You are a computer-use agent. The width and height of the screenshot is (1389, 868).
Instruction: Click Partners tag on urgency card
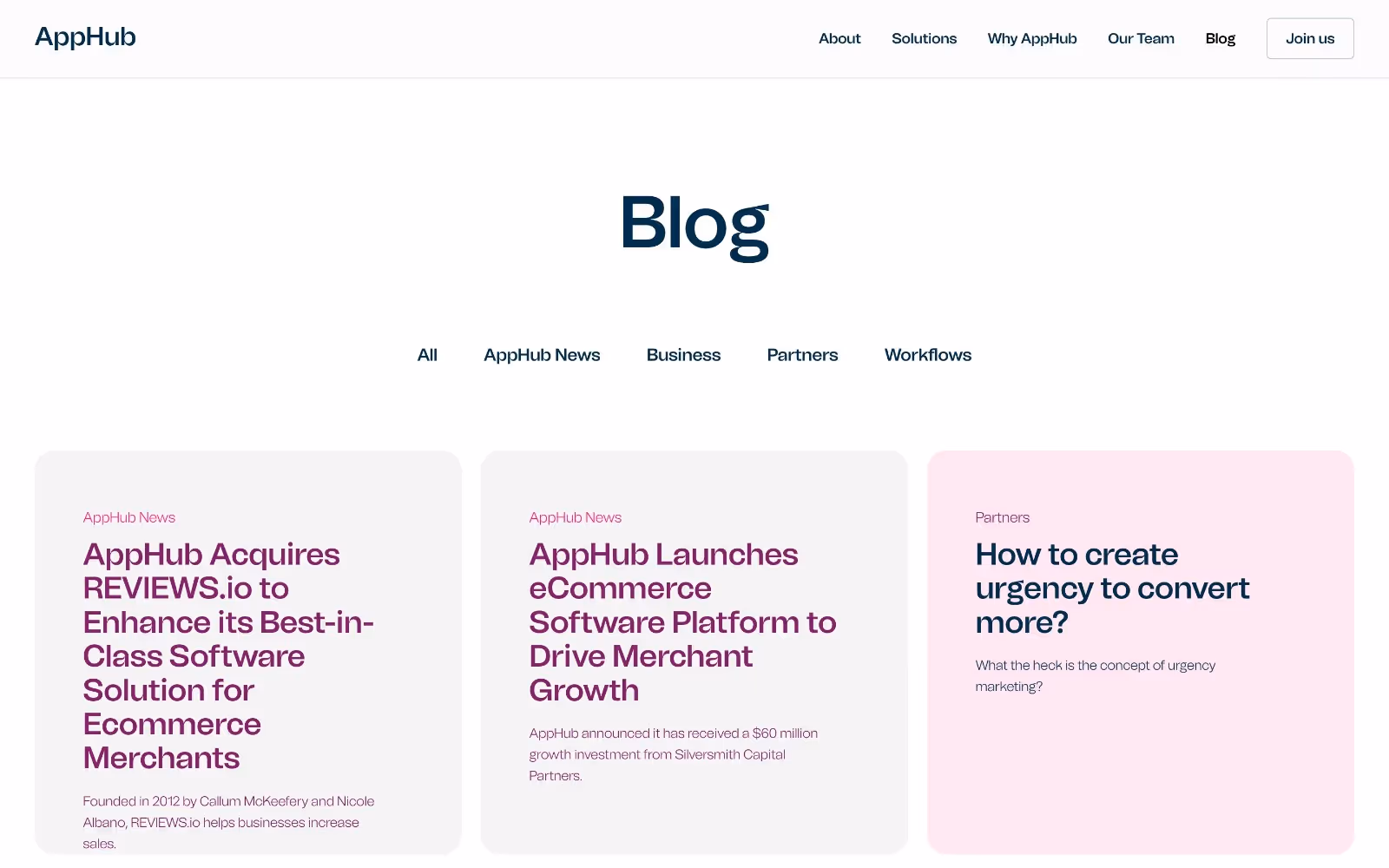coord(1002,517)
